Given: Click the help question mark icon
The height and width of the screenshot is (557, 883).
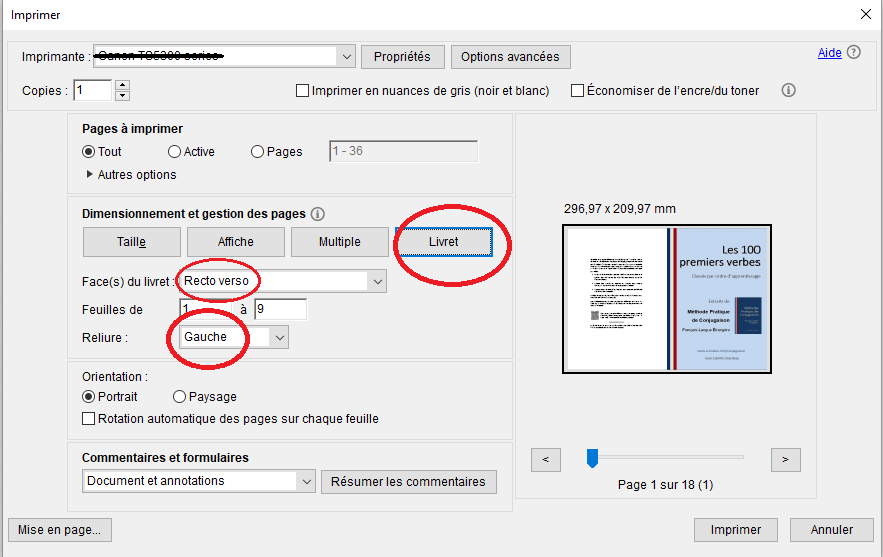Looking at the screenshot, I should 853,53.
